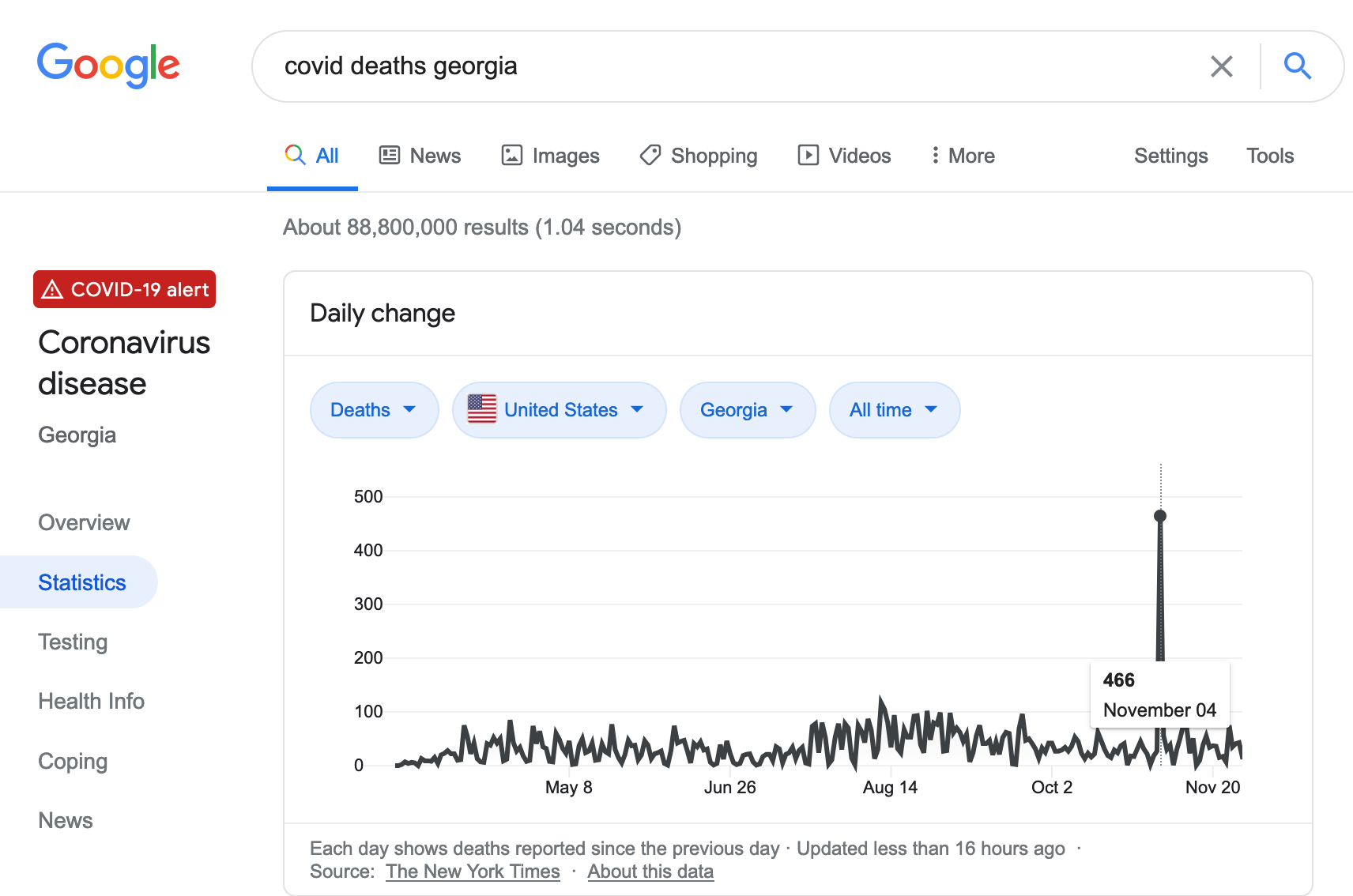Select Health Info in the sidebar

(x=92, y=701)
